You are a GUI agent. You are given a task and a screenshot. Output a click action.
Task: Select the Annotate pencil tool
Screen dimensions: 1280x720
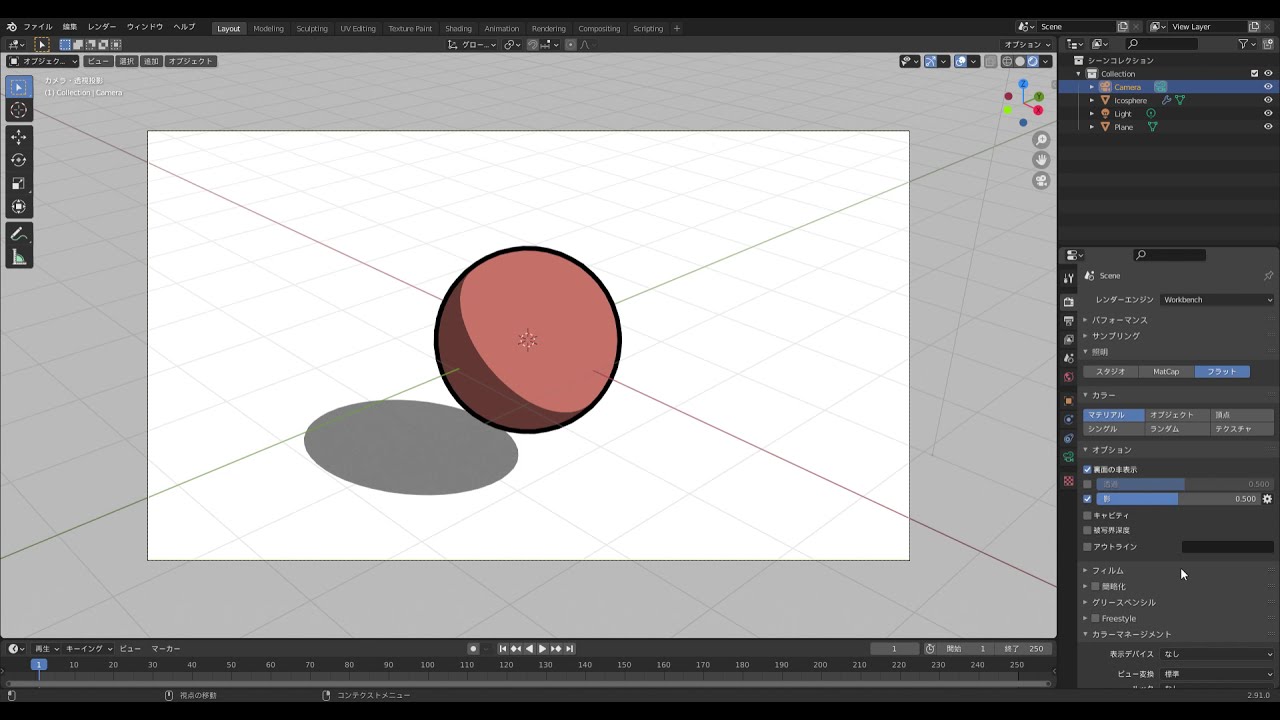pyautogui.click(x=18, y=234)
